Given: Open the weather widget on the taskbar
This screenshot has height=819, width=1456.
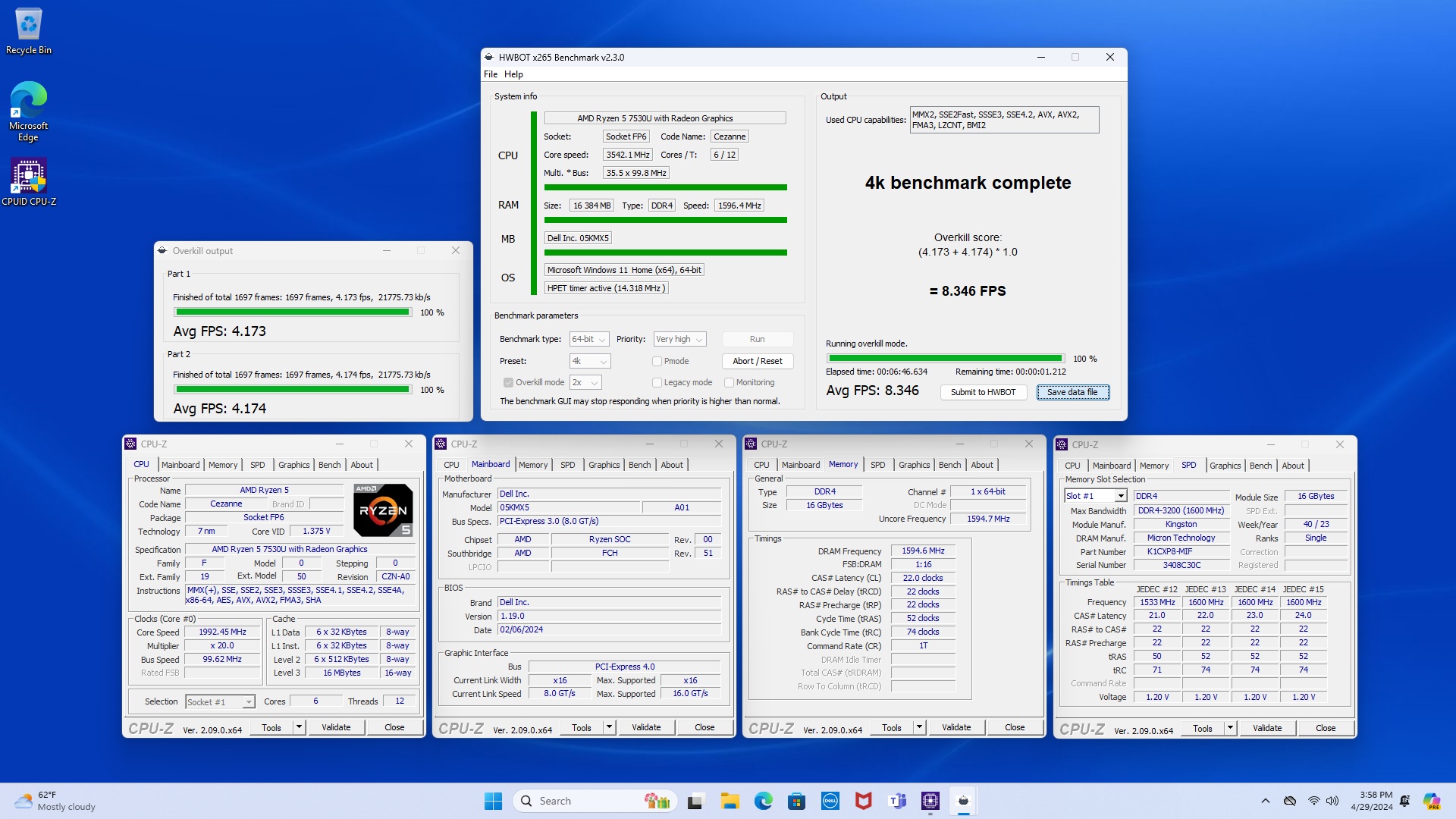Looking at the screenshot, I should [56, 801].
